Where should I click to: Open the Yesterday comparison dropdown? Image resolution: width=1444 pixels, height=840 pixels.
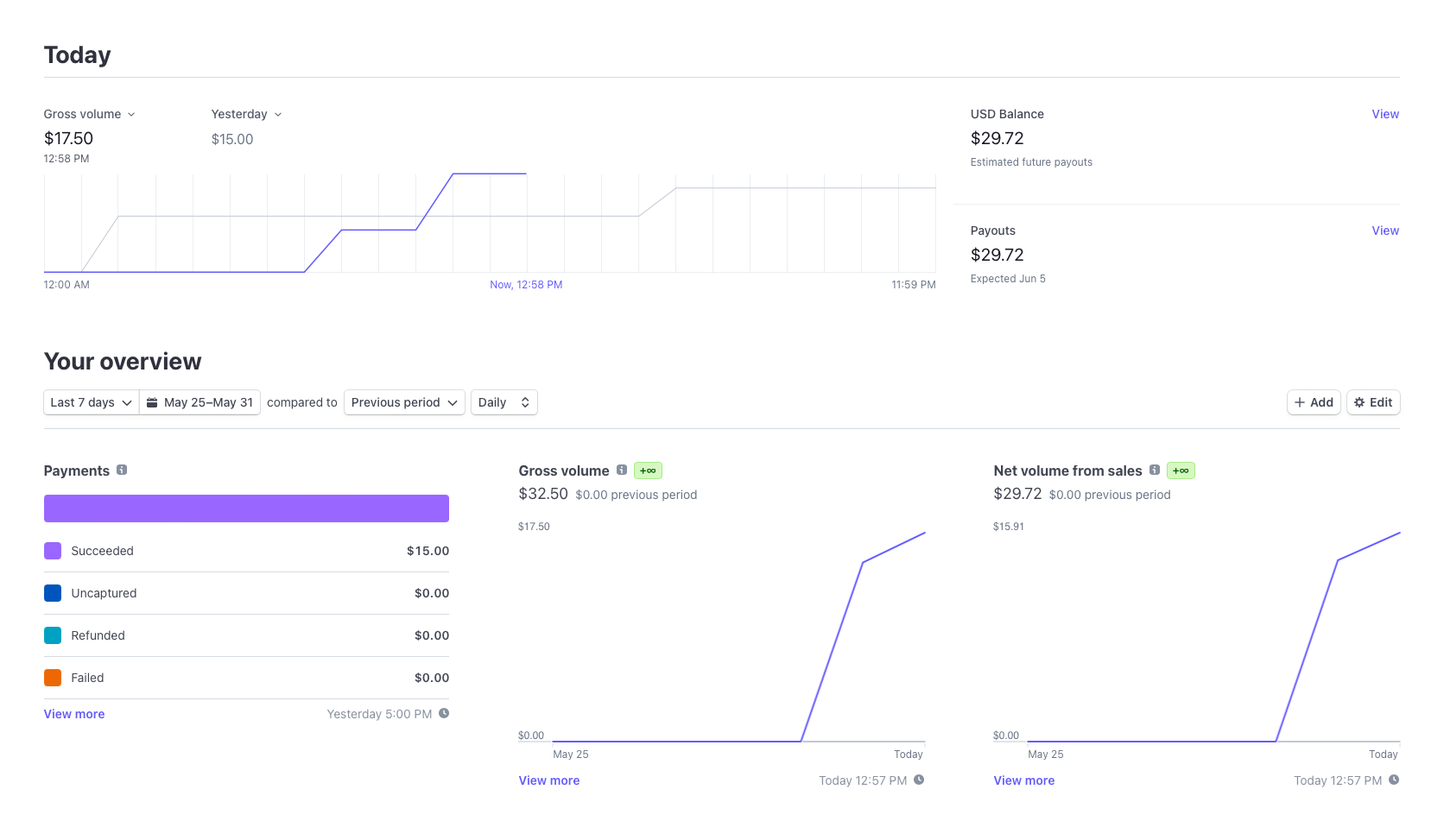(247, 114)
